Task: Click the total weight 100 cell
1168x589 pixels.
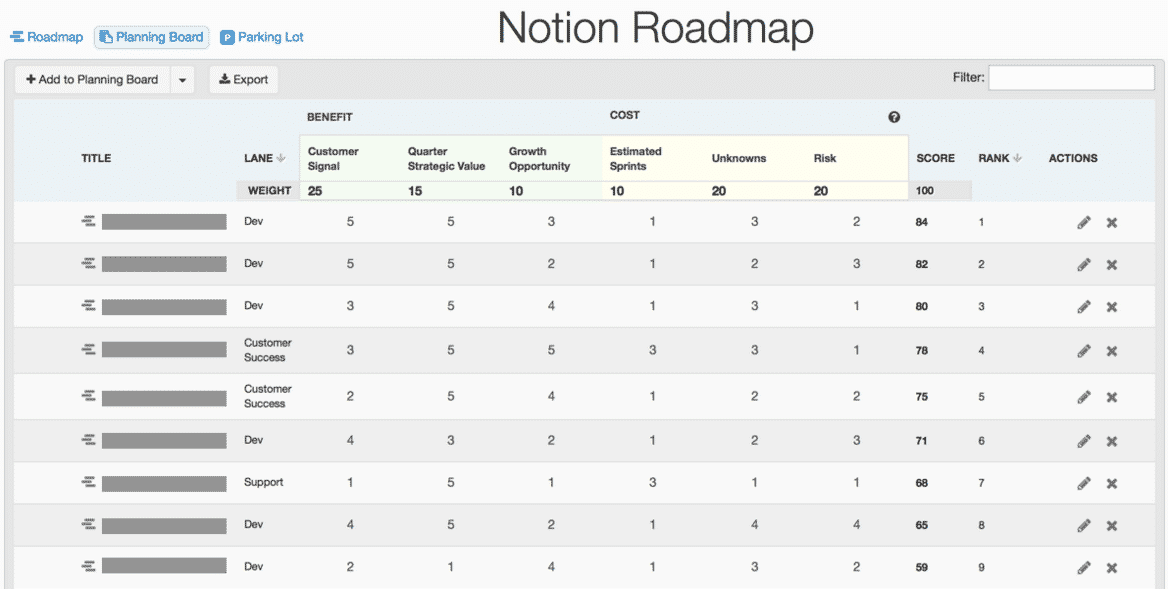Action: click(924, 191)
